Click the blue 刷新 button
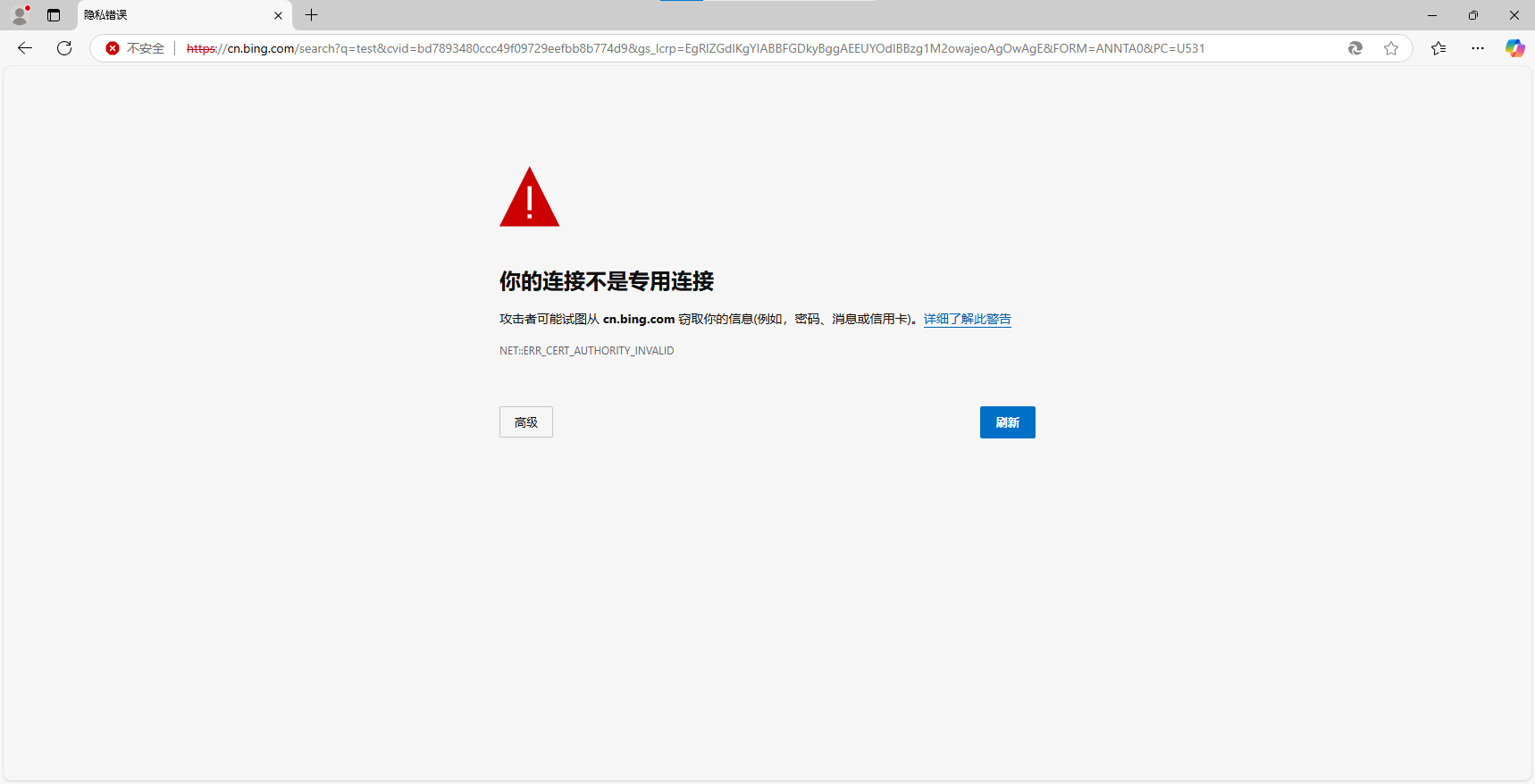 (x=1008, y=422)
